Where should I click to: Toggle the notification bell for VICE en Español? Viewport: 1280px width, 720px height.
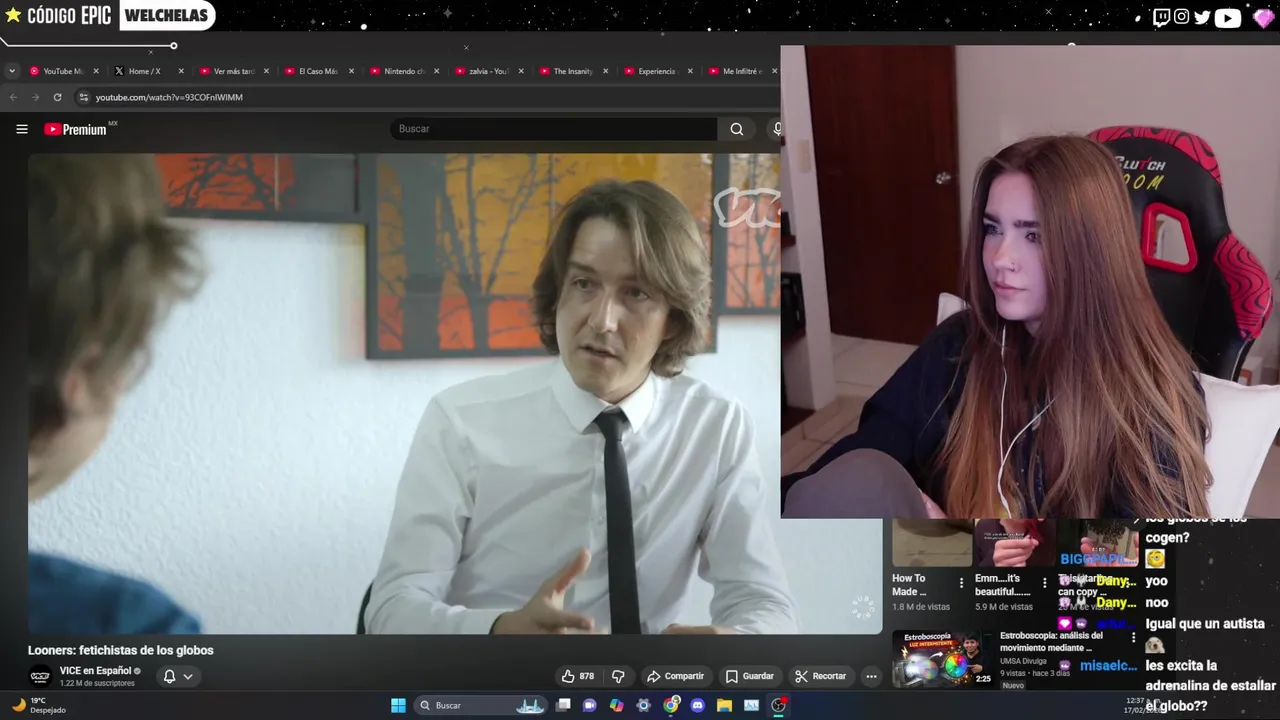(169, 676)
